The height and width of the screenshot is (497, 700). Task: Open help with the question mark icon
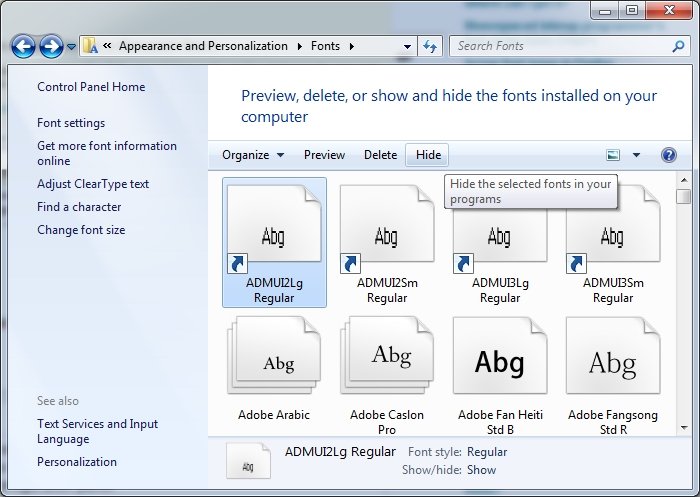tap(668, 155)
